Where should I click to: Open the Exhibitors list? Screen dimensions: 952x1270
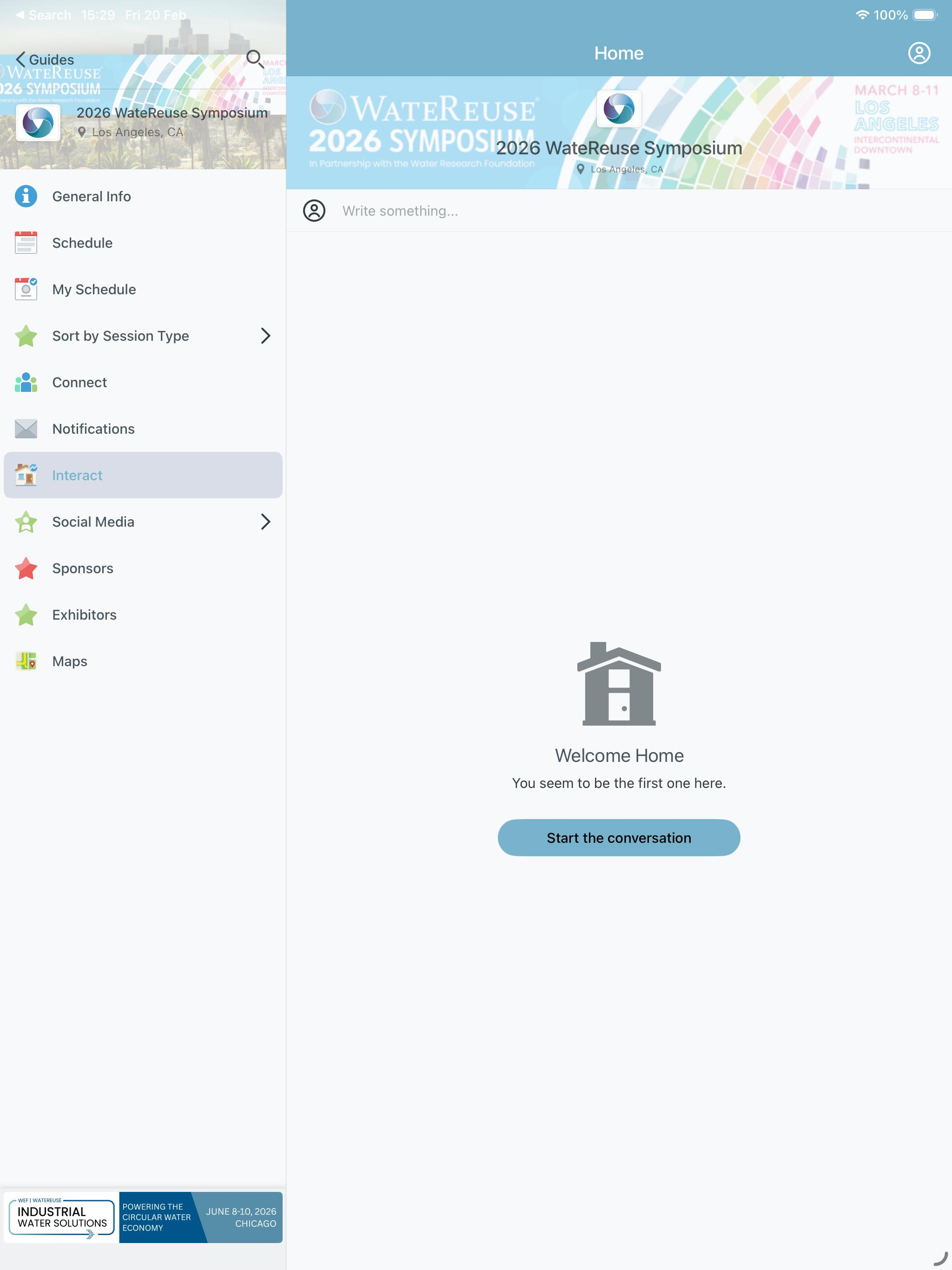click(x=143, y=615)
